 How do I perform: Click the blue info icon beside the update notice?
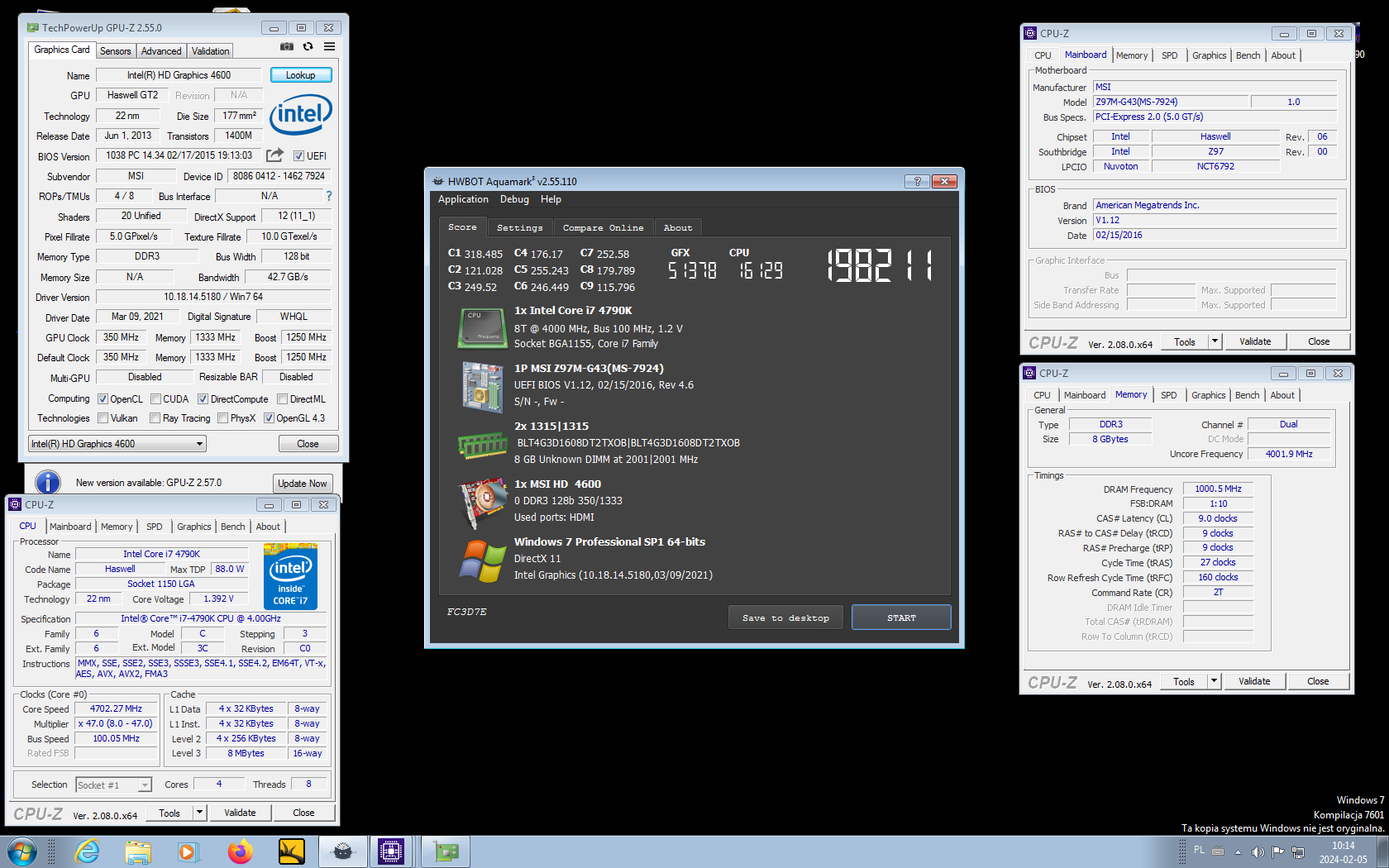point(48,483)
